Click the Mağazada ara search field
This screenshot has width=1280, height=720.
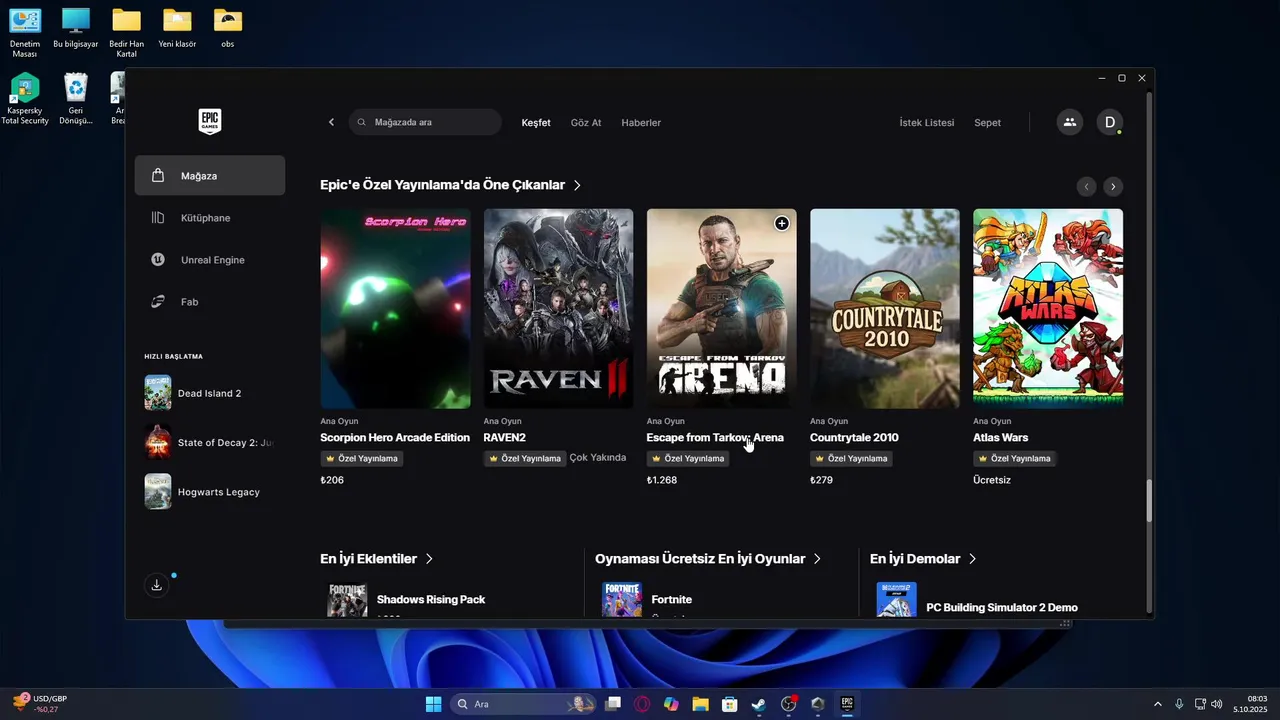425,122
